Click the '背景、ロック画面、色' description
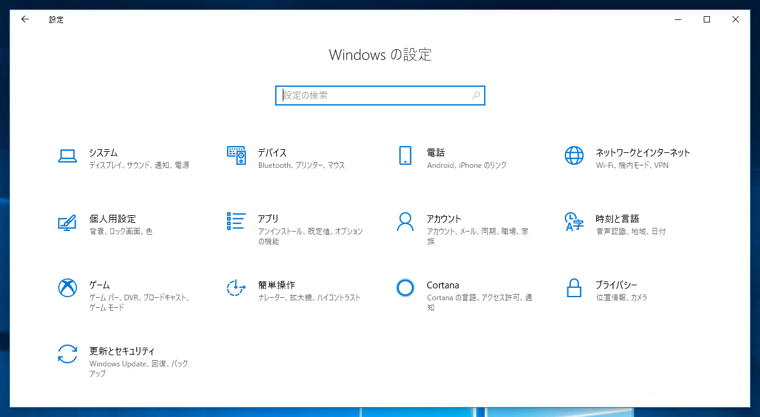 coord(121,231)
